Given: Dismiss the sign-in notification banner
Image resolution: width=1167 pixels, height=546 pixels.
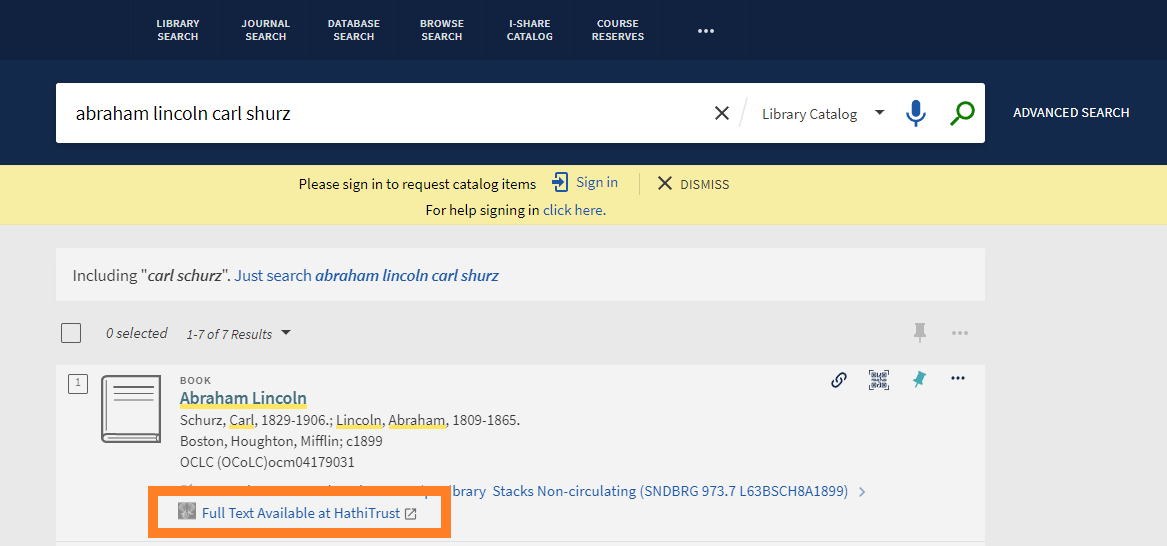Looking at the screenshot, I should 693,184.
